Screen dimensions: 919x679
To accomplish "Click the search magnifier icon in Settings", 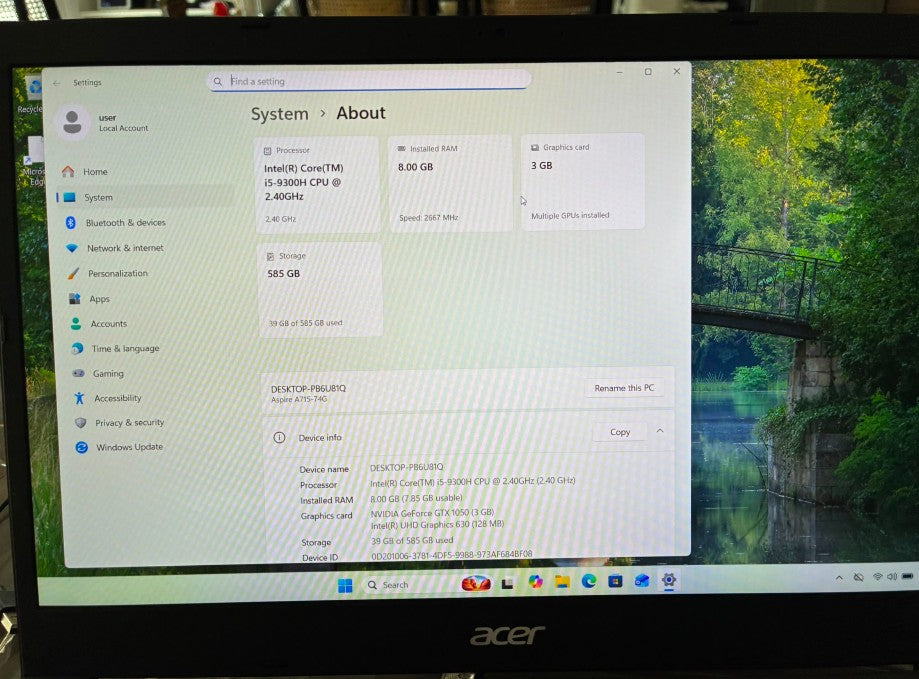I will [218, 81].
